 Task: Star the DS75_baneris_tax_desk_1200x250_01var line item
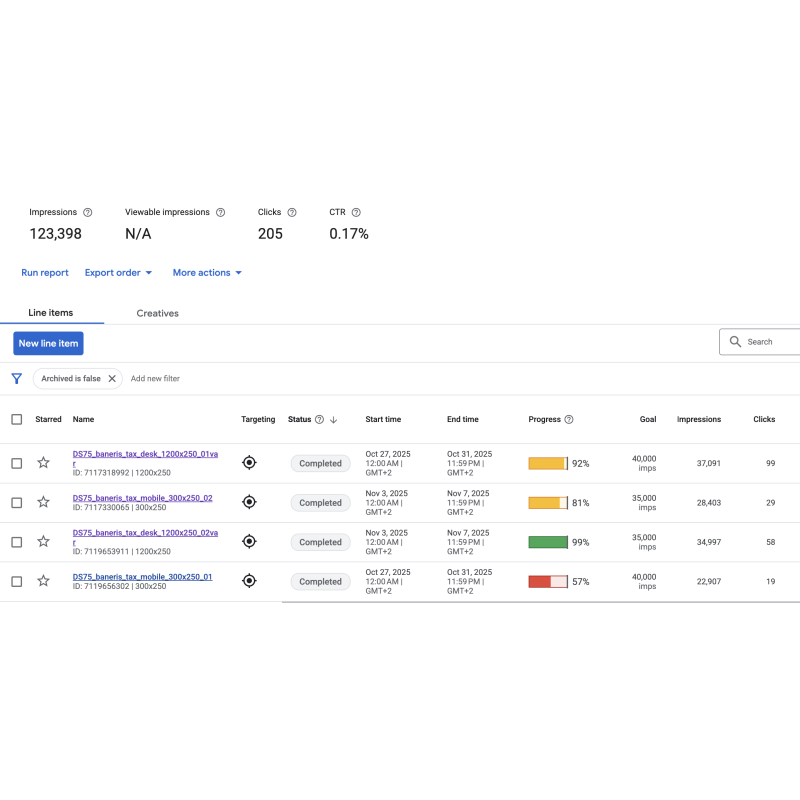click(x=43, y=463)
